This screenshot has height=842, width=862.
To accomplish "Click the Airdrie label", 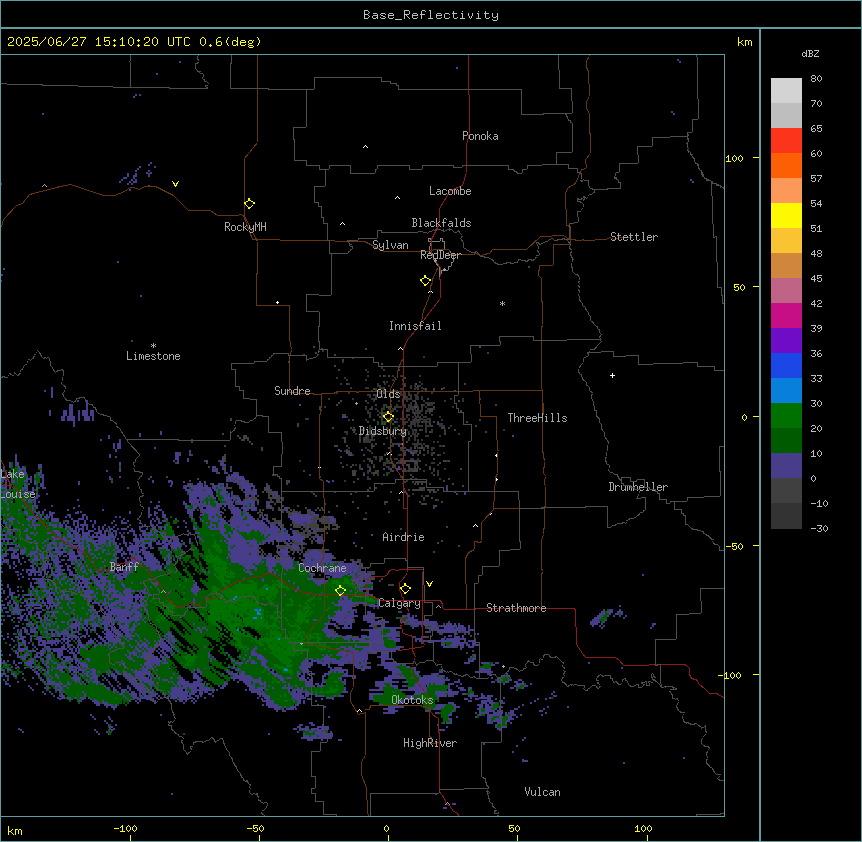I will (x=403, y=537).
